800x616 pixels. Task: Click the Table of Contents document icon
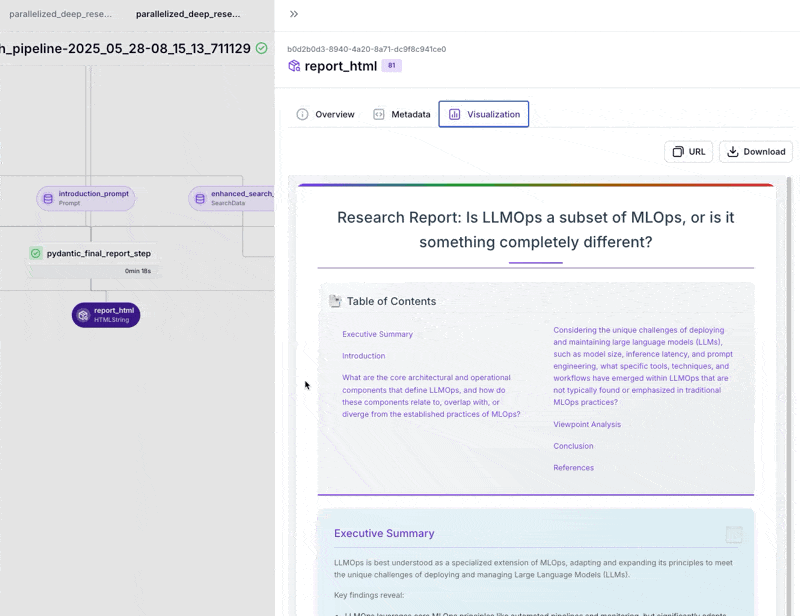pos(335,301)
